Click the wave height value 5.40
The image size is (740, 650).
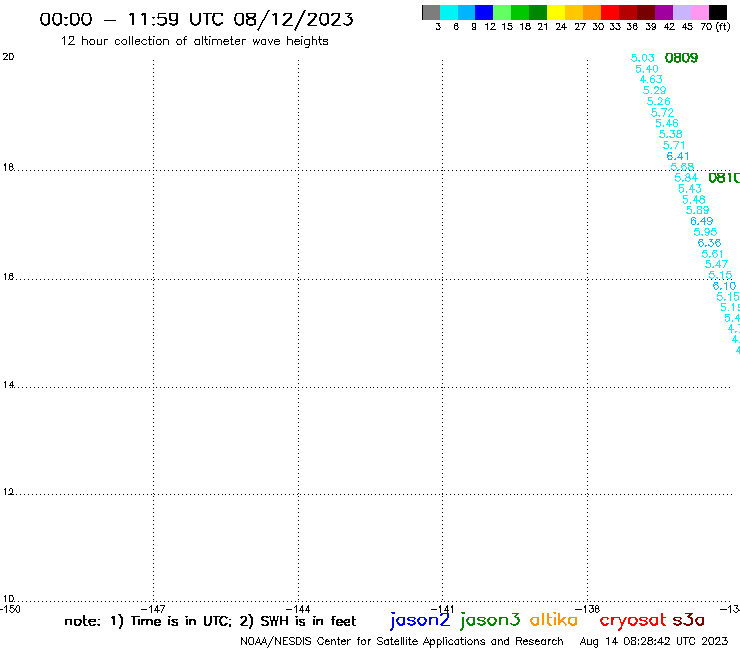pos(647,69)
